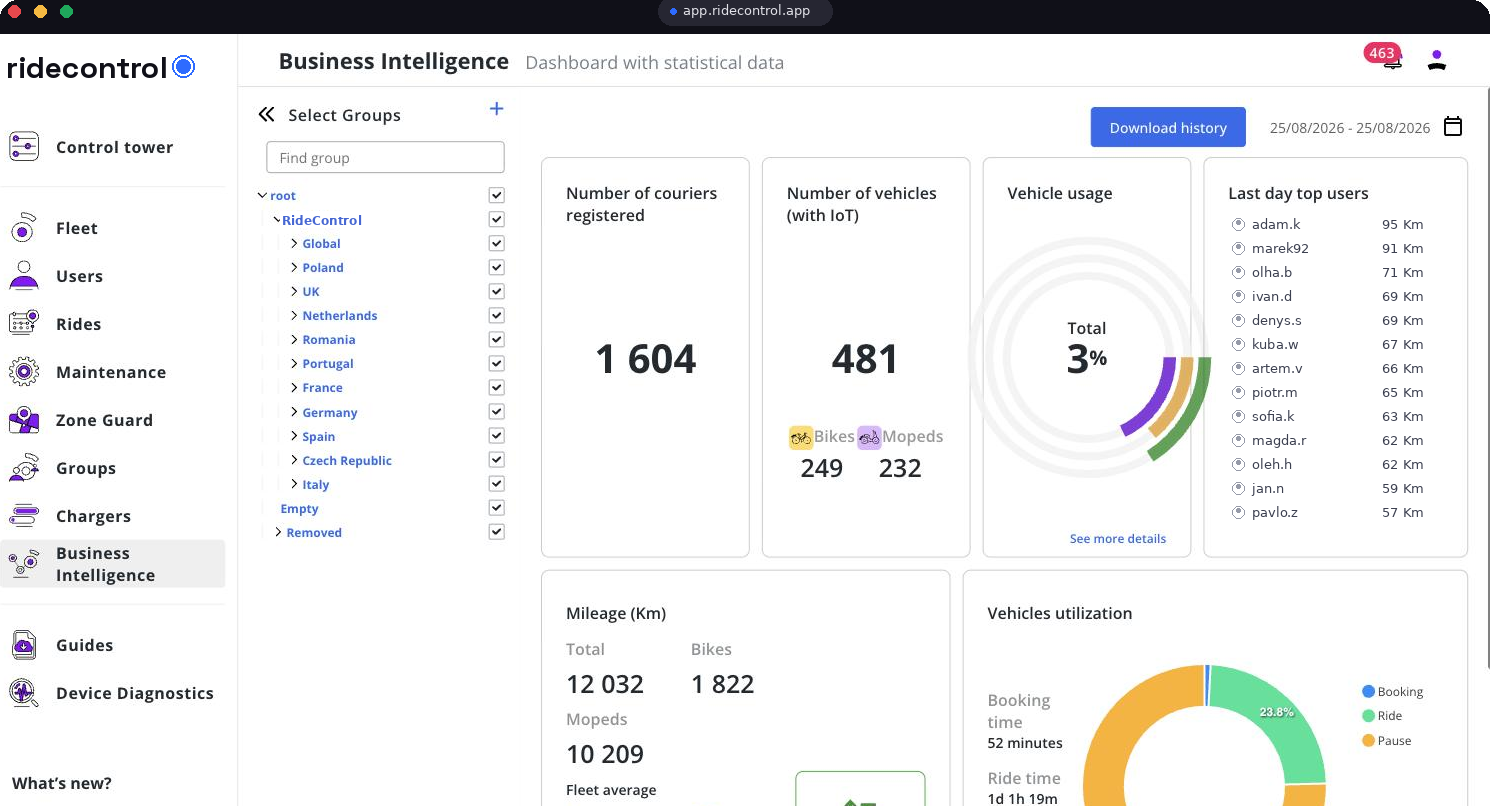Open the Zone Guard icon
Screen dimensions: 1490x806
(x=23, y=420)
